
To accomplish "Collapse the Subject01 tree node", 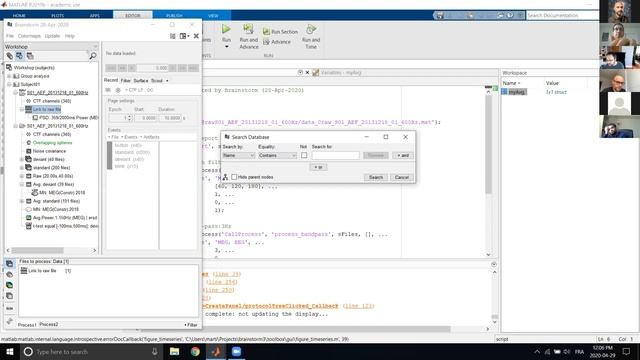I will click(x=9, y=84).
